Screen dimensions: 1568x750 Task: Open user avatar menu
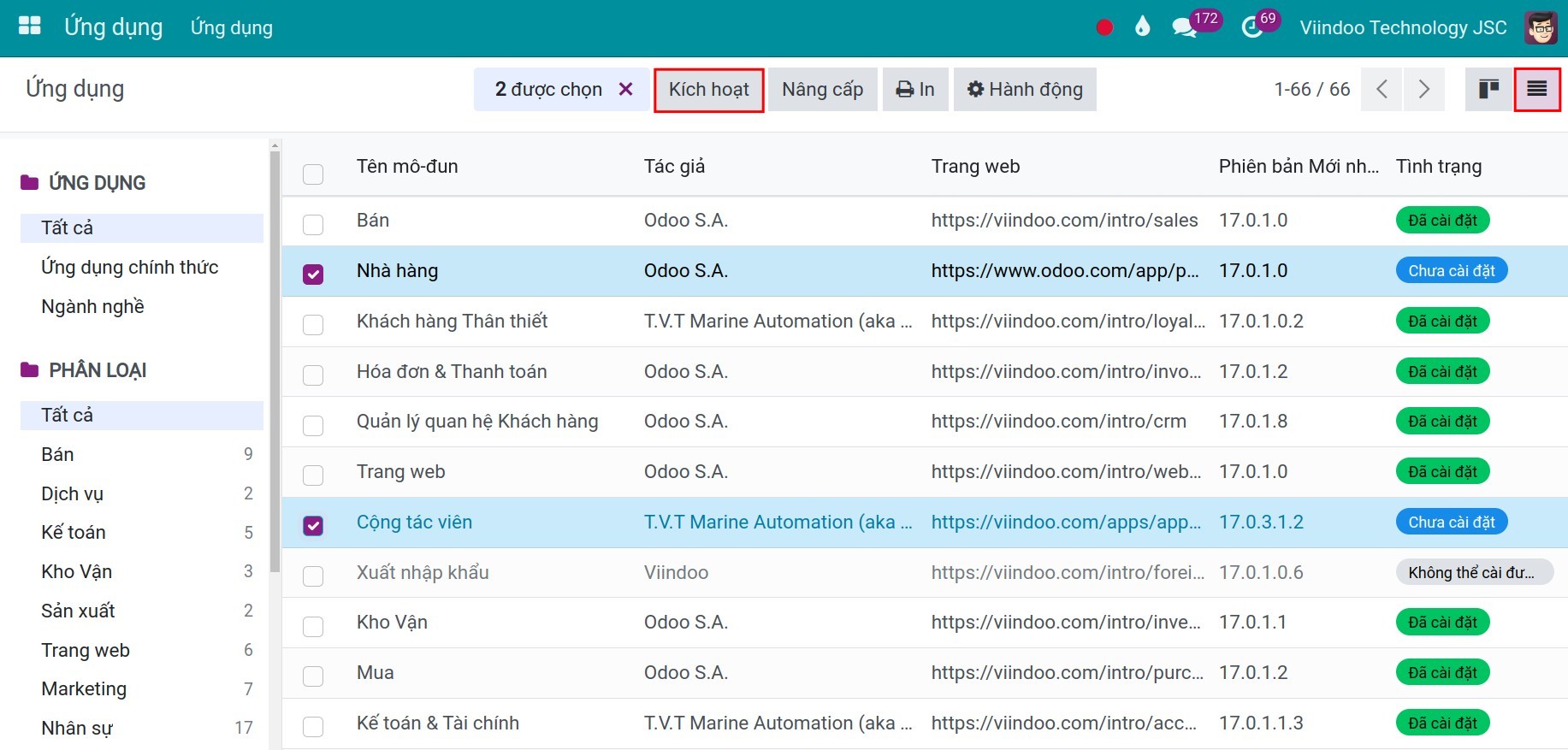click(1541, 27)
